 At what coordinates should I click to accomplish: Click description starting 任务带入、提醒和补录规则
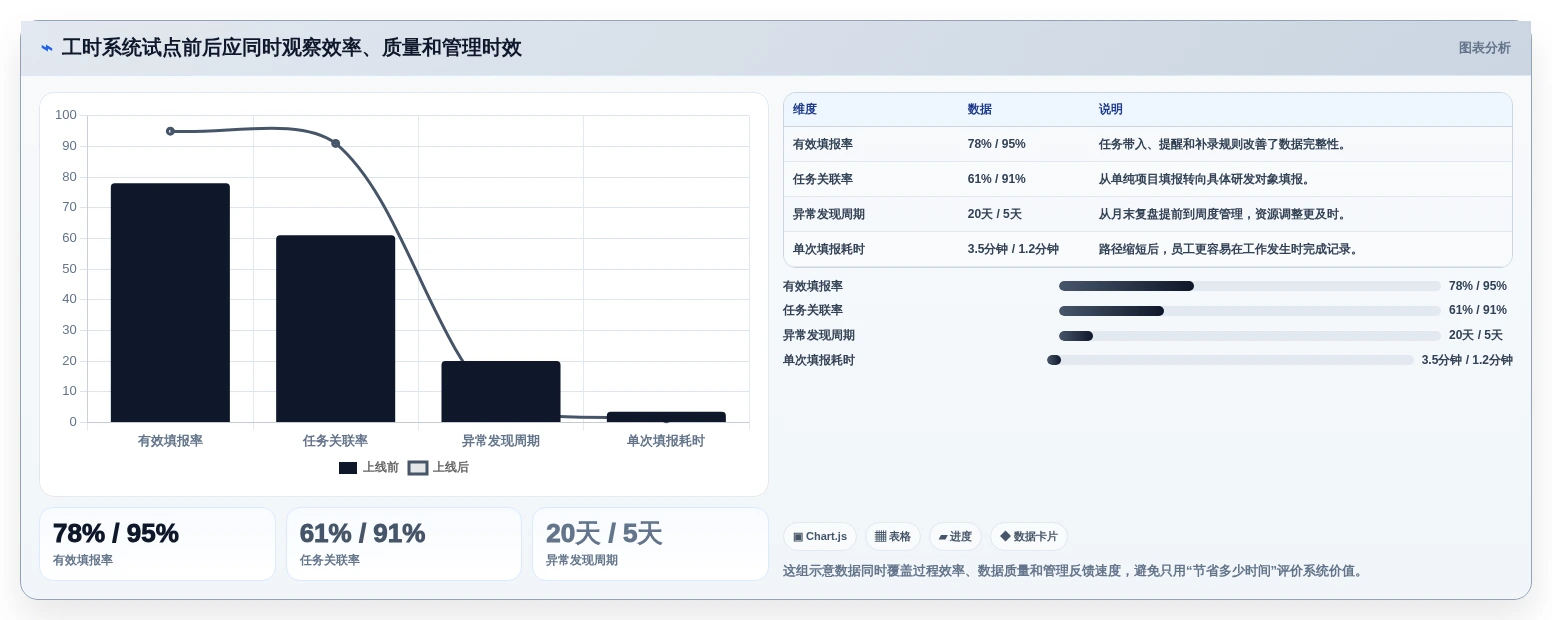coord(1225,144)
